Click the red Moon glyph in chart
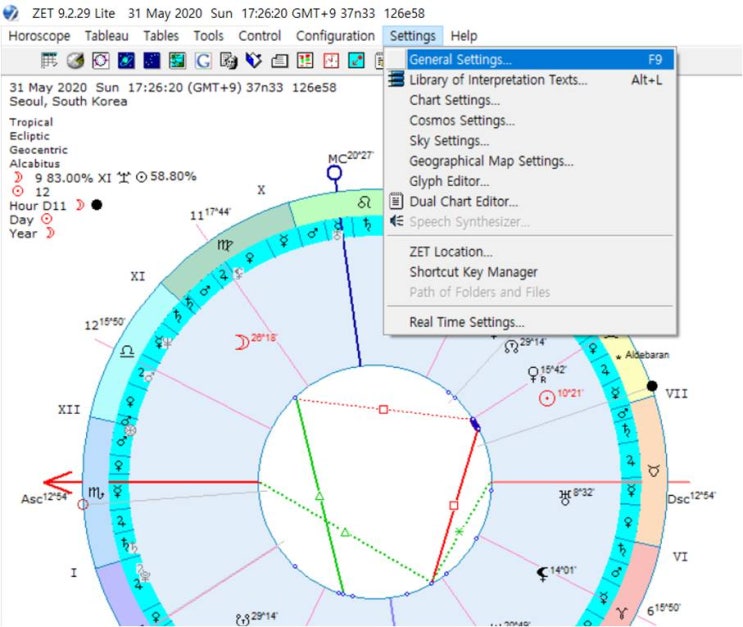This screenshot has height=627, width=743. pos(240,341)
